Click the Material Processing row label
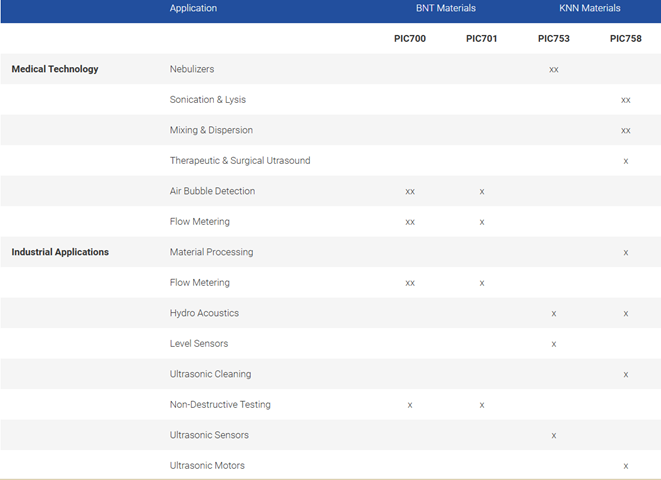The height and width of the screenshot is (480, 661). (x=211, y=252)
